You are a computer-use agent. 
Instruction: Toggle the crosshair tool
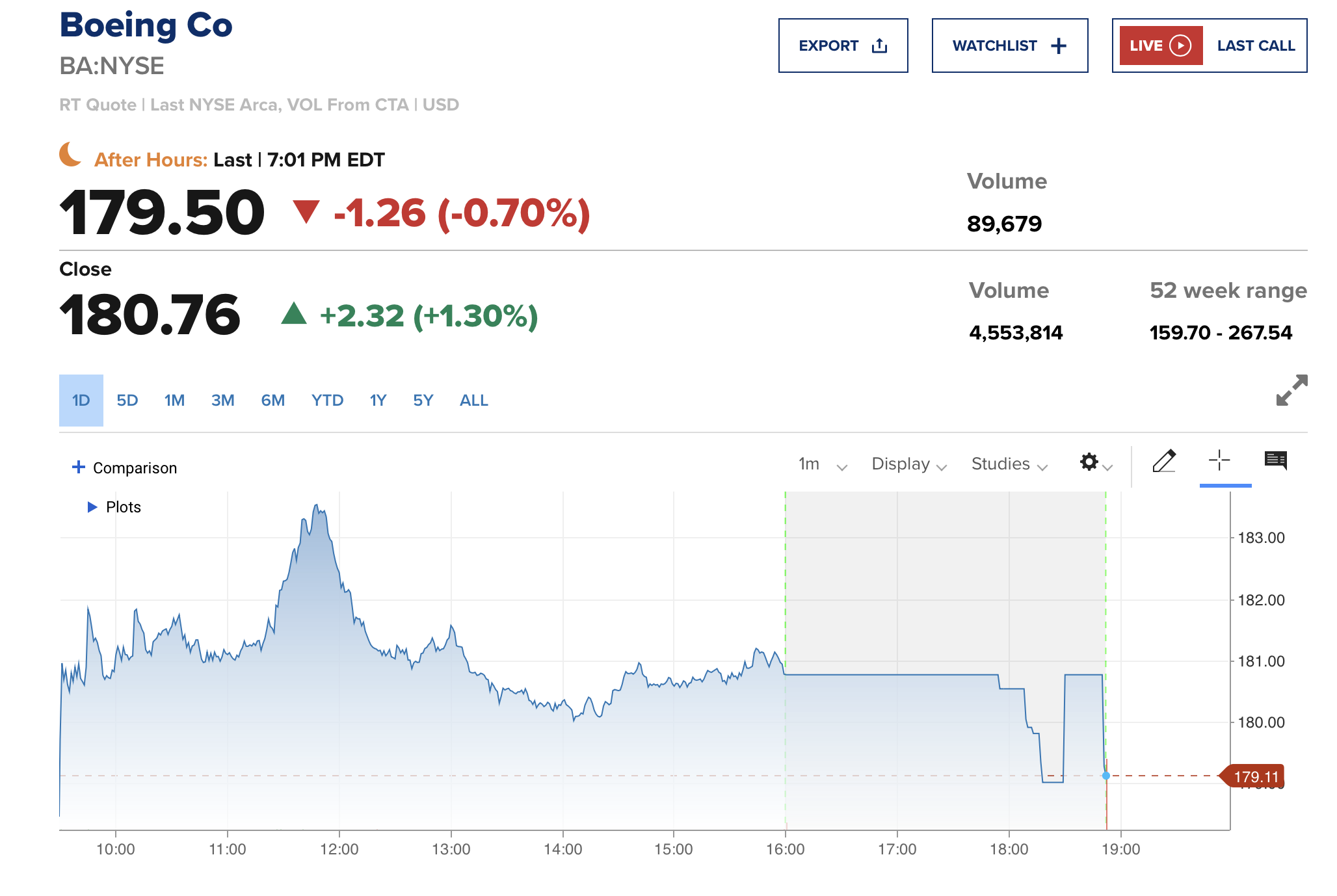(1219, 460)
